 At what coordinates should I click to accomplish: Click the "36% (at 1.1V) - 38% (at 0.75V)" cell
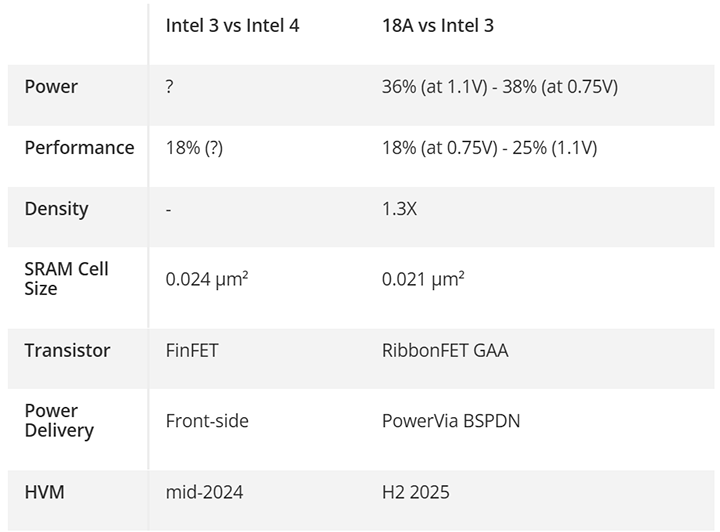(499, 87)
